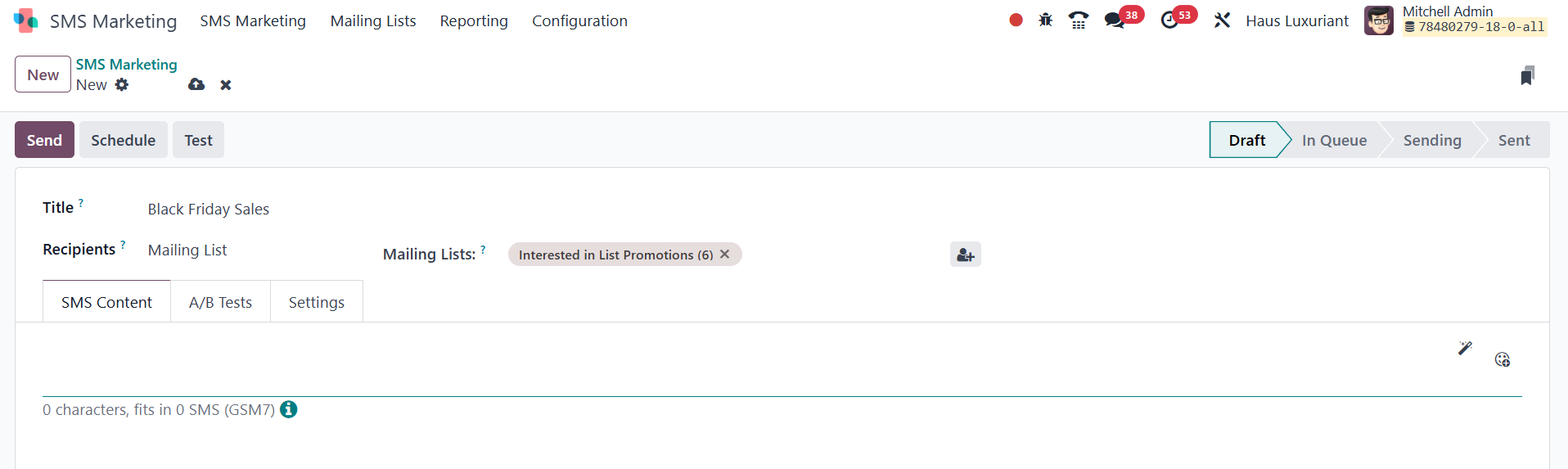
Task: Remove the Interested in List Promotions tag
Action: [x=724, y=255]
